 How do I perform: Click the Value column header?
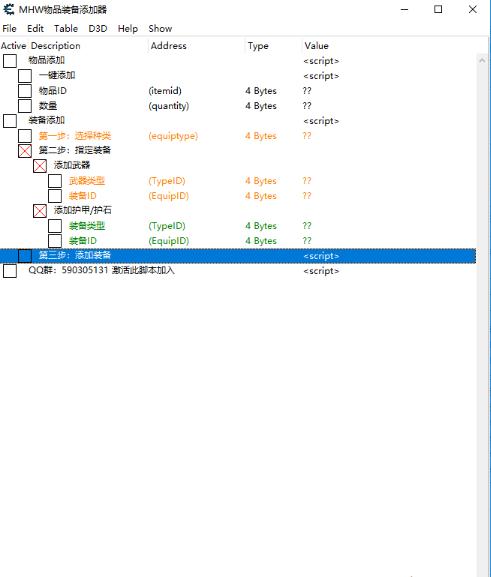[x=316, y=46]
